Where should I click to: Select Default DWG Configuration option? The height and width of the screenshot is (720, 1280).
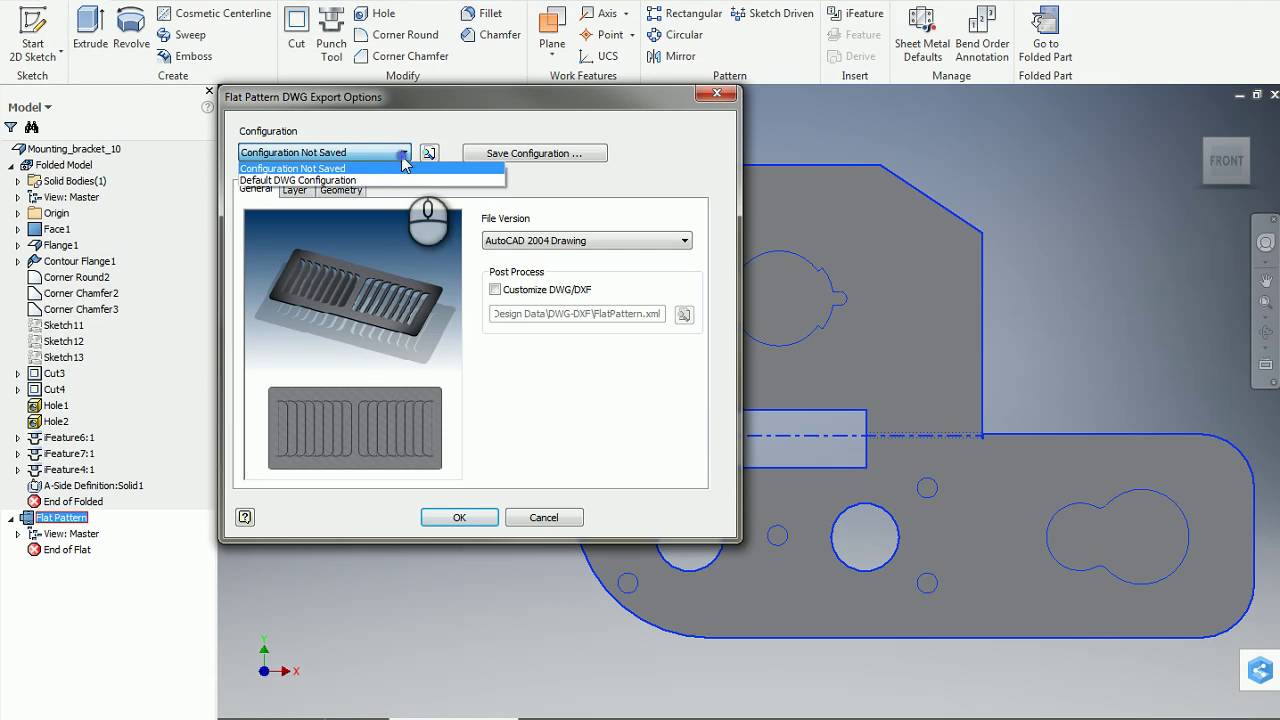(372, 180)
